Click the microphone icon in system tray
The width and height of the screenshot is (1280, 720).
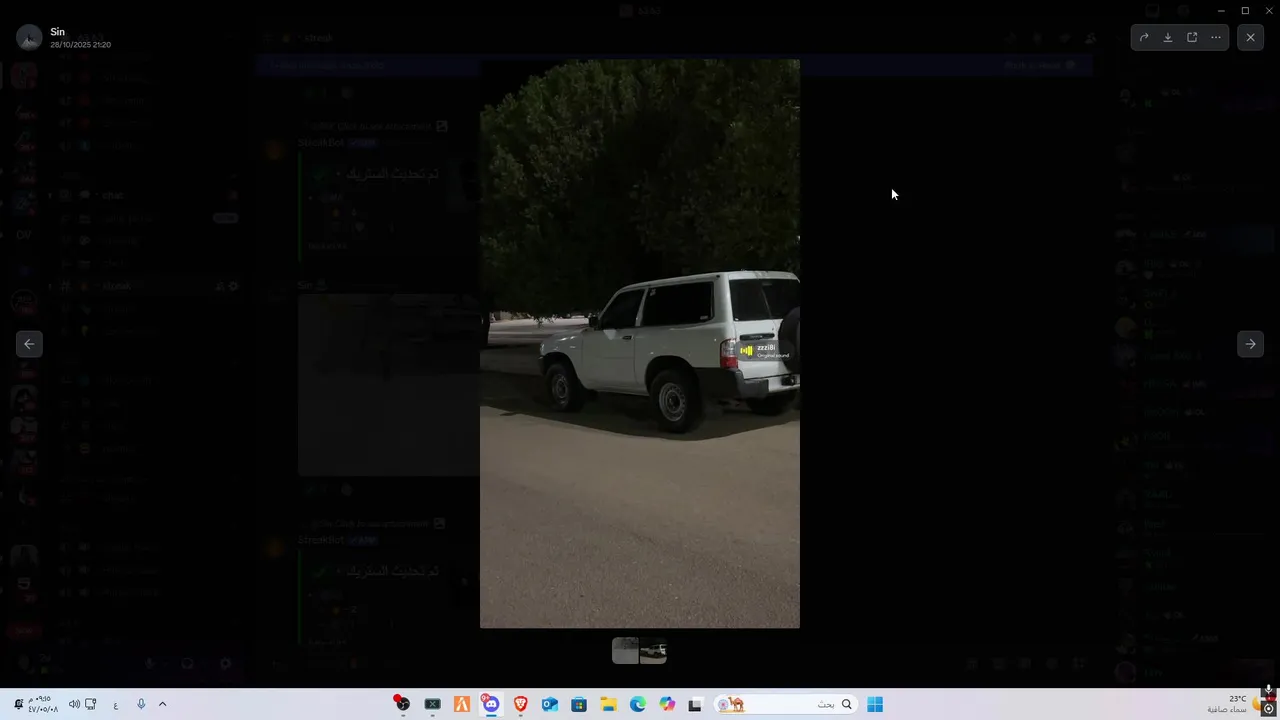pos(141,704)
